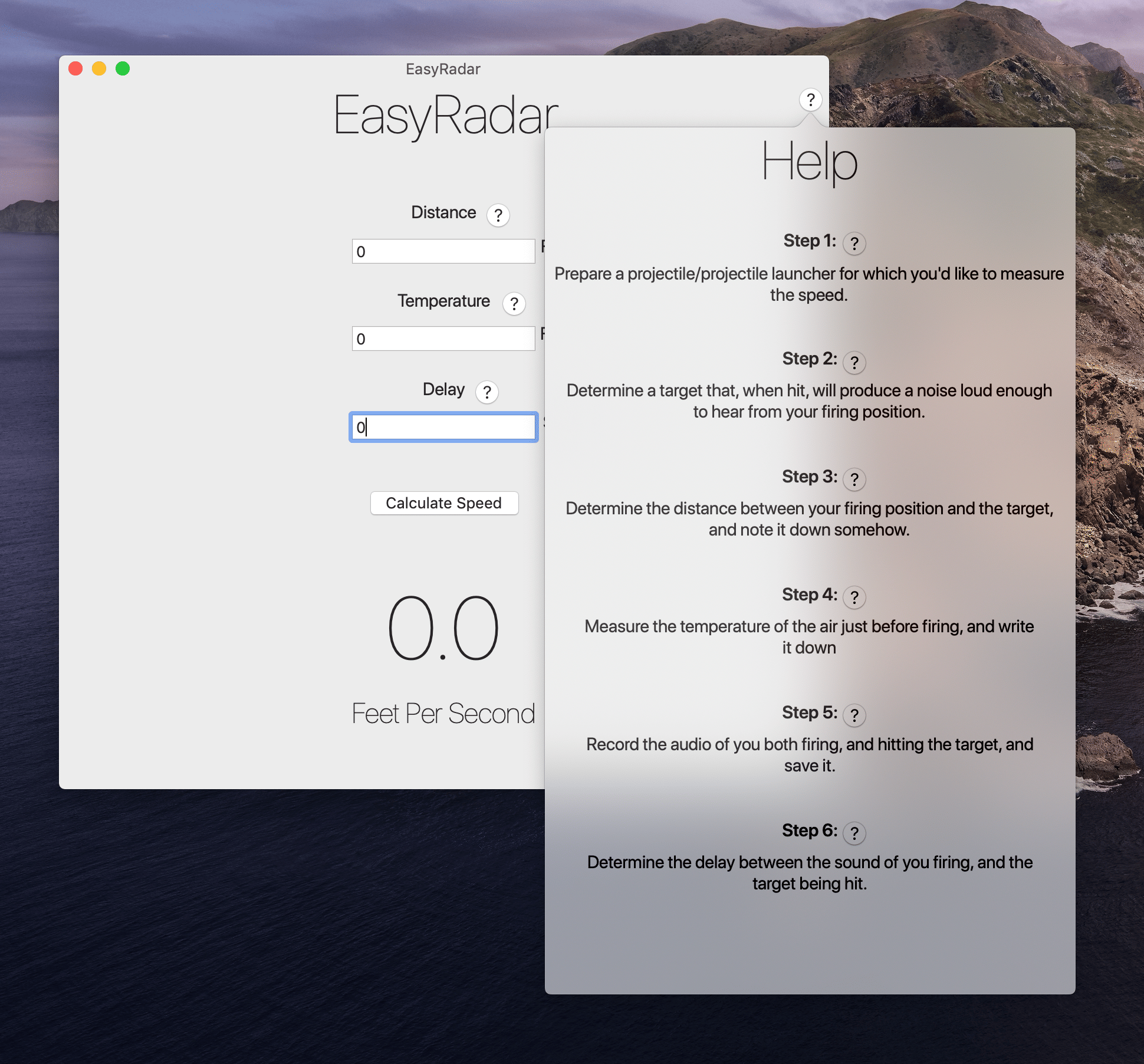The image size is (1144, 1064).
Task: Click inside the Delay input field
Action: tap(443, 427)
